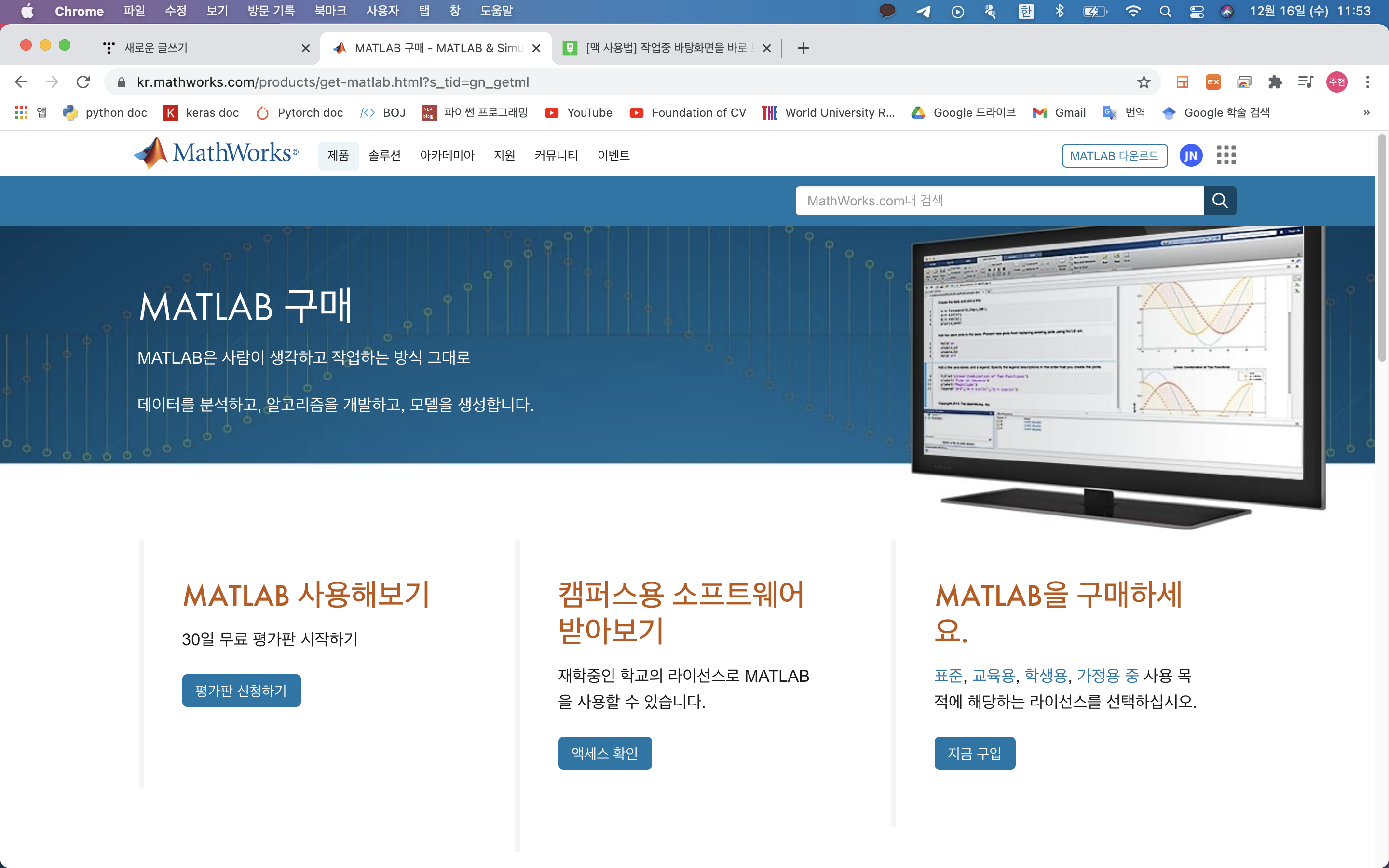Viewport: 1389px width, 868px height.
Task: Open Chrome's three-dot menu
Action: pos(1367,82)
